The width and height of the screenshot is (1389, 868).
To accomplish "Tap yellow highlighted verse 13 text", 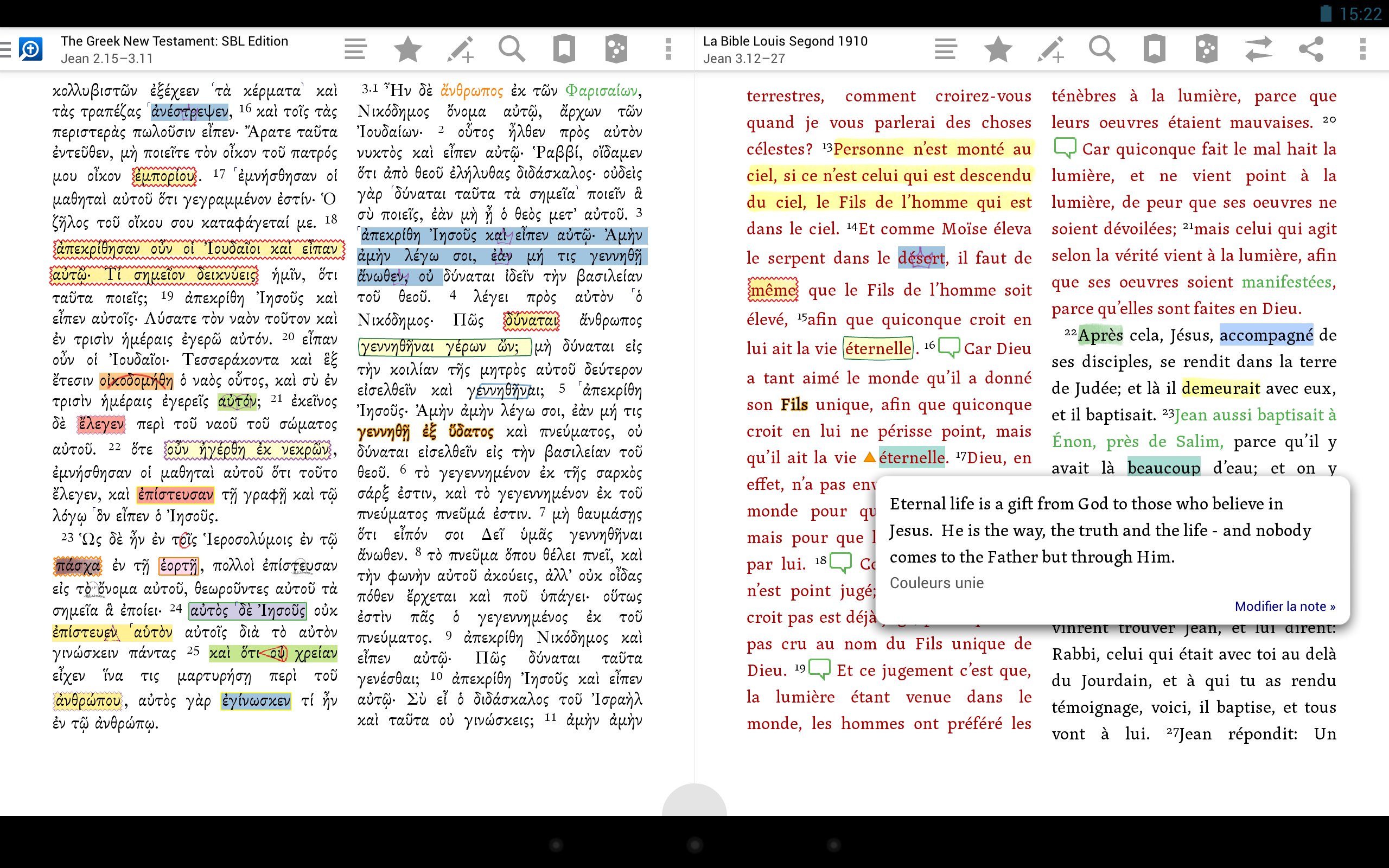I will tap(890, 176).
